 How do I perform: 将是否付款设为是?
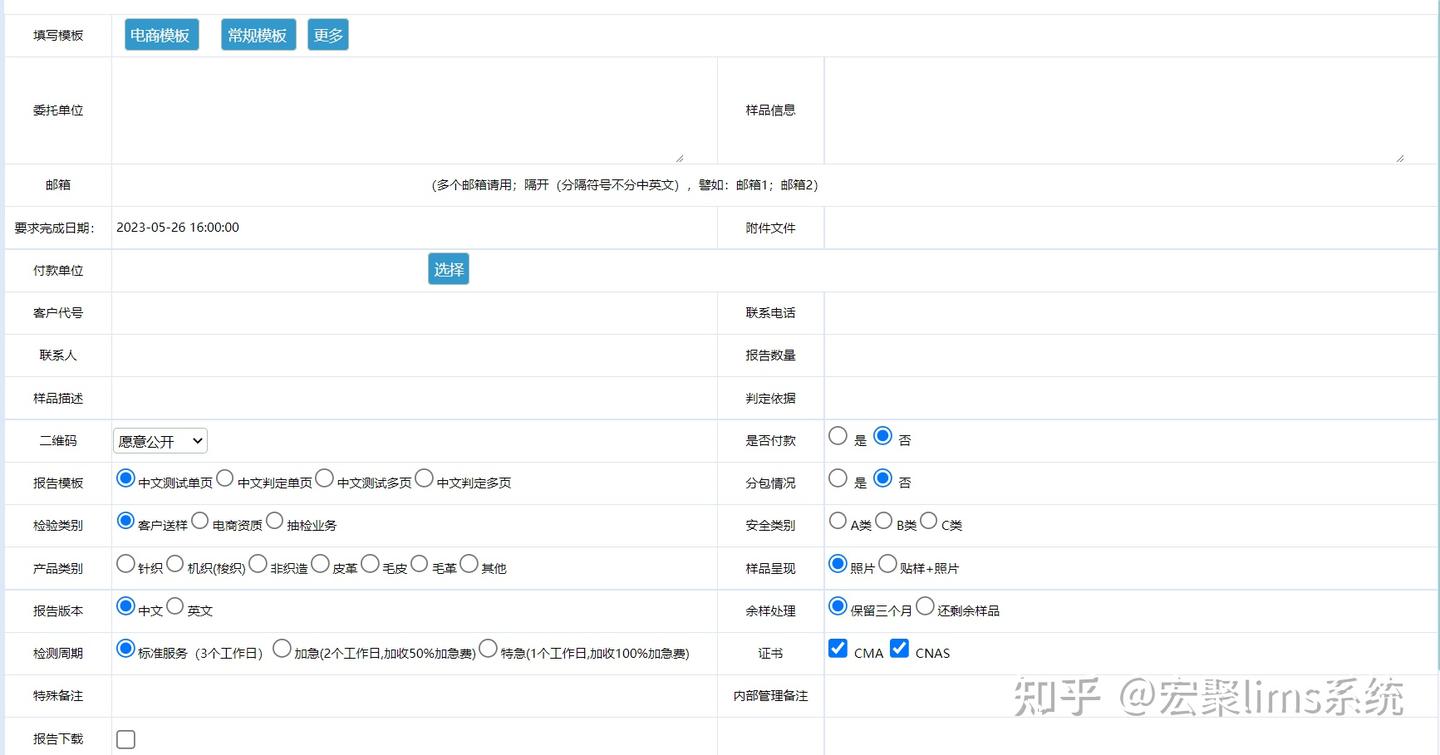837,435
